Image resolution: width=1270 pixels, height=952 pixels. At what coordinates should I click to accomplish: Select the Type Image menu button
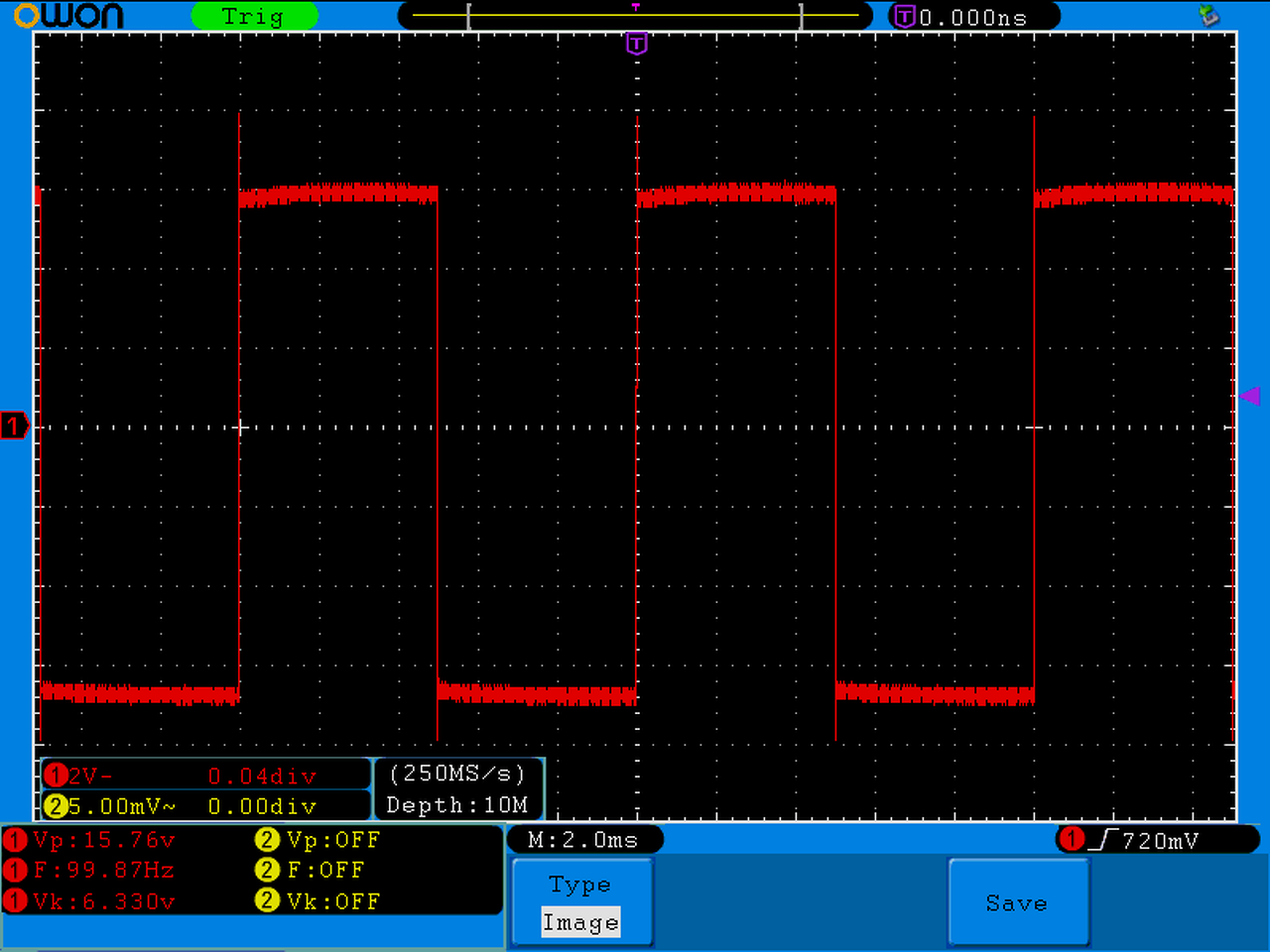point(581,902)
